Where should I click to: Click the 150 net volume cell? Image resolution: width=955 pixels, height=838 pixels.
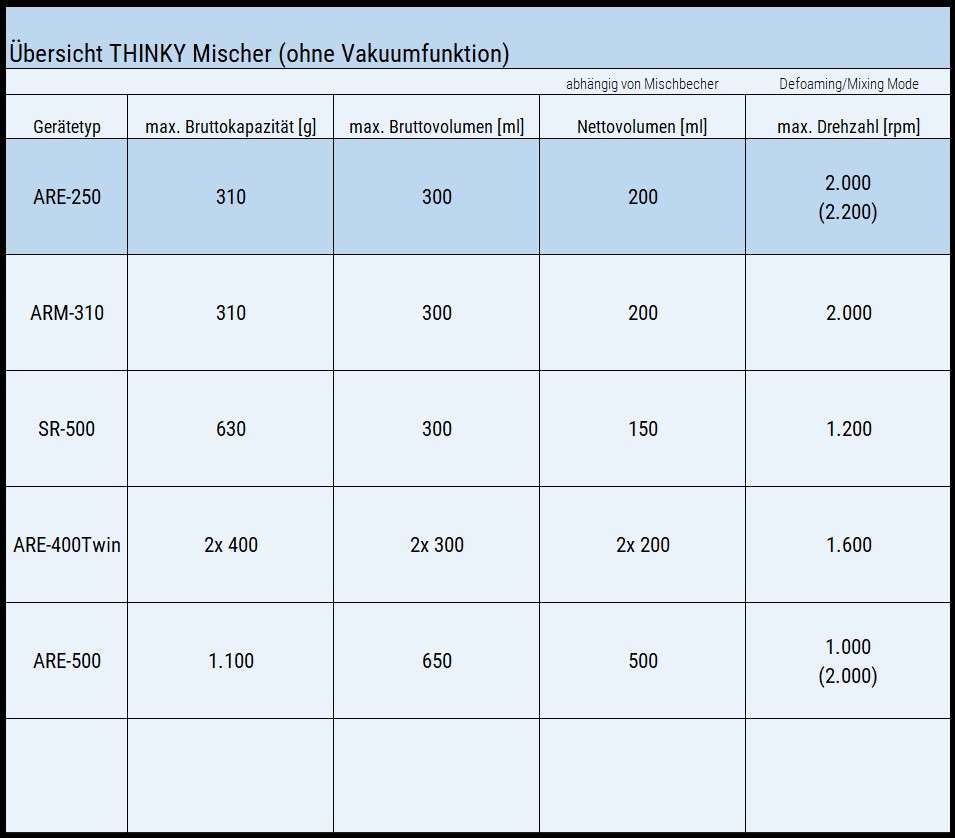[x=643, y=429]
